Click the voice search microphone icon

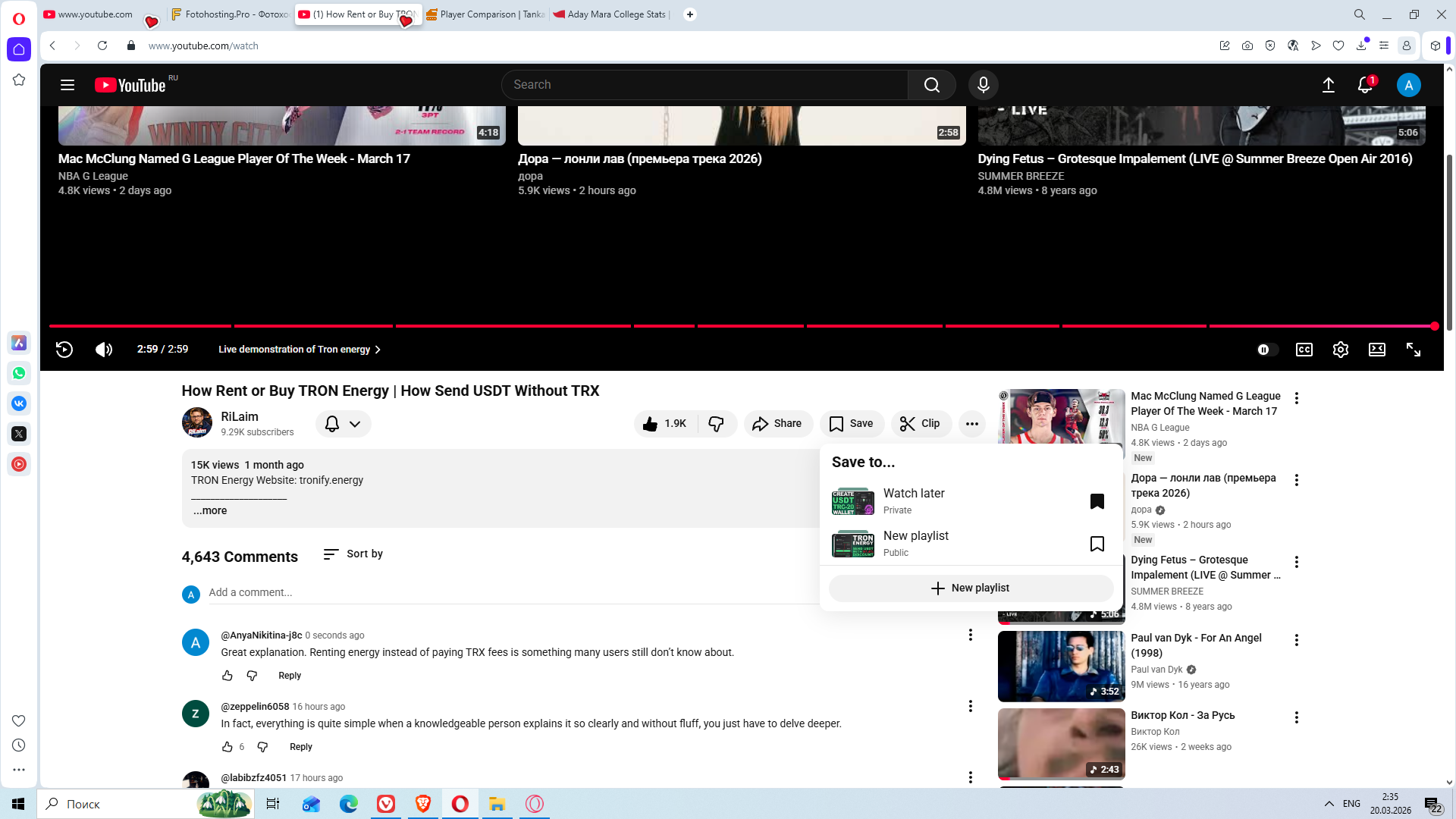click(983, 85)
